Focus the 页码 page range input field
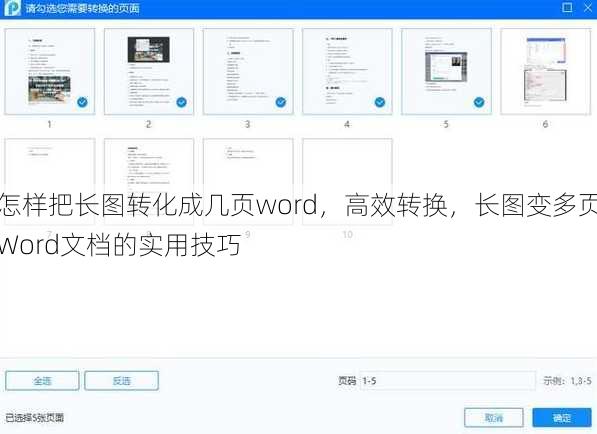This screenshot has width=597, height=434. tap(447, 381)
